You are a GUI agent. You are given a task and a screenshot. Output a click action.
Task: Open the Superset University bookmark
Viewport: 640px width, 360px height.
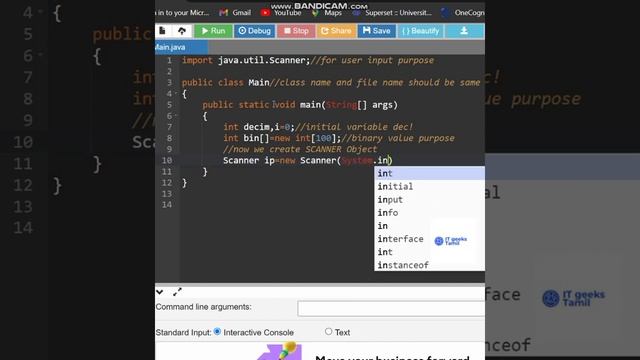[x=392, y=13]
